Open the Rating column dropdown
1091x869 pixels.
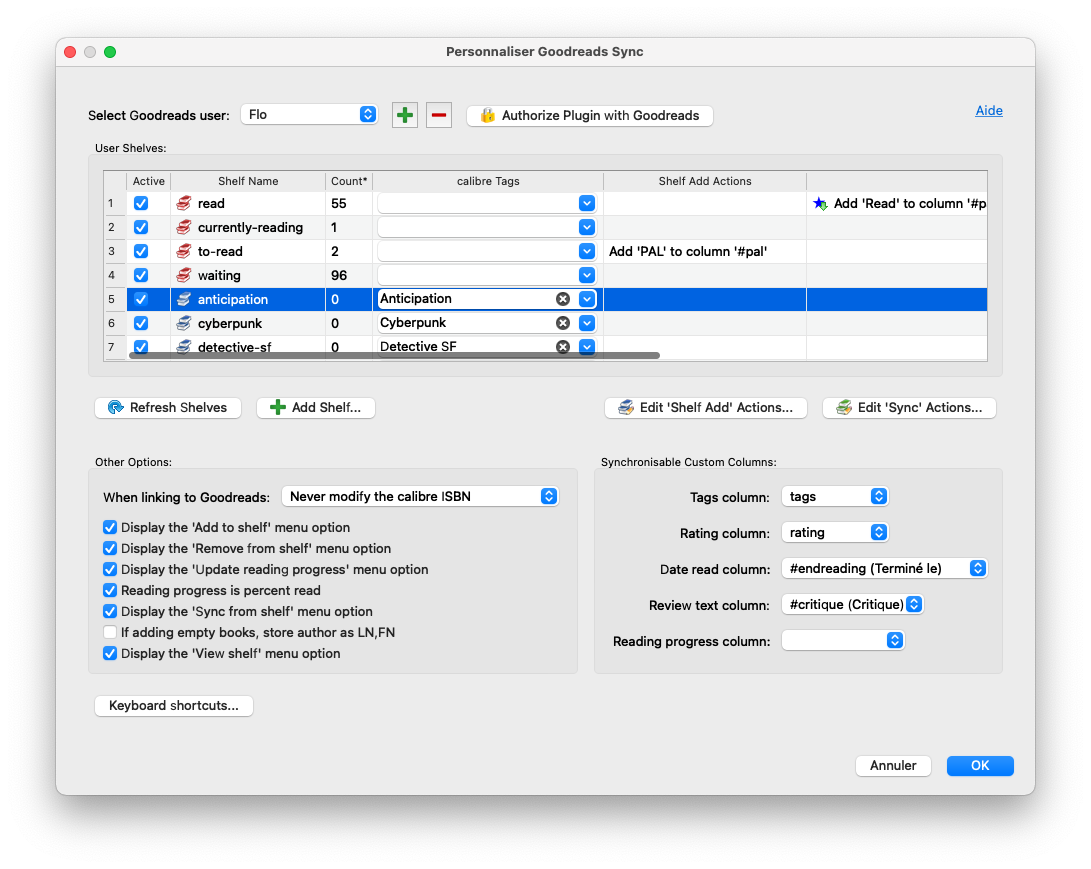835,532
